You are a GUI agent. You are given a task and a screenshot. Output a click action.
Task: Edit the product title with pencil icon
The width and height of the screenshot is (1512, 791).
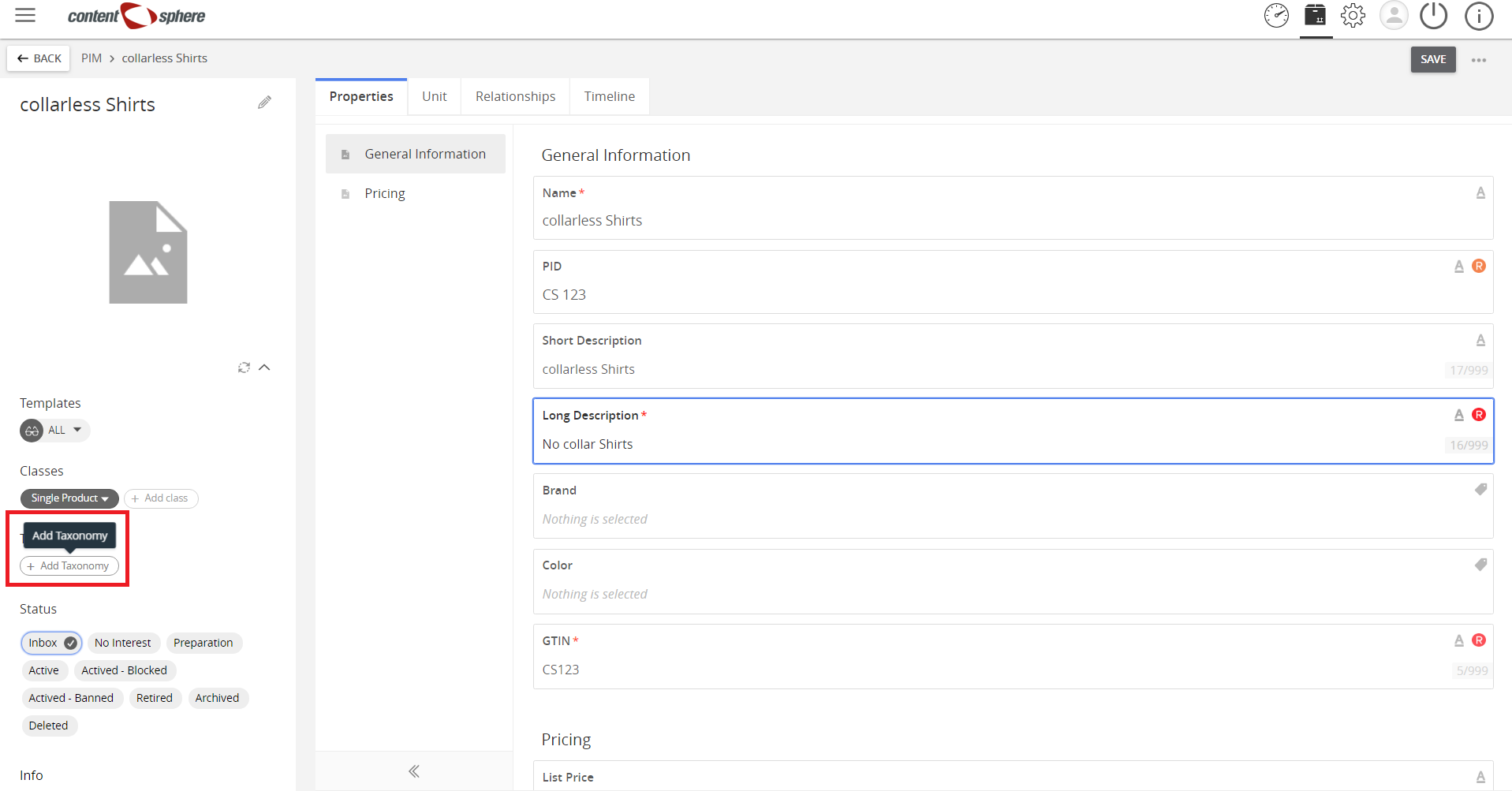[265, 103]
